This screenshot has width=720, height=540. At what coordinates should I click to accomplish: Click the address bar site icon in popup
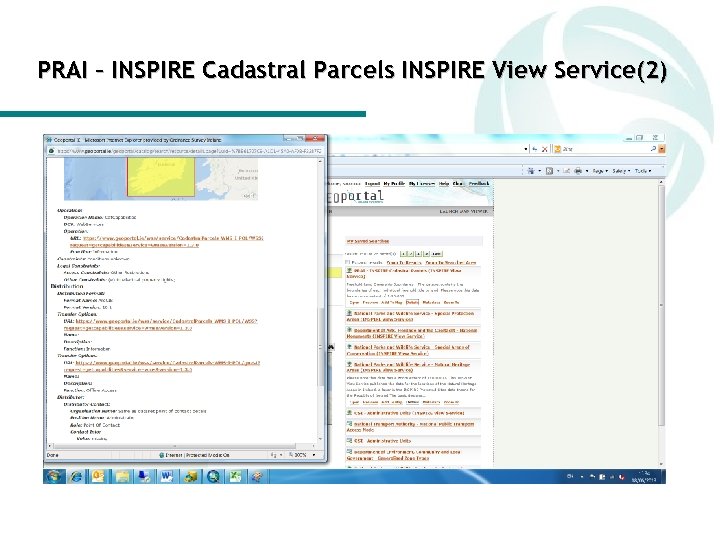pos(51,151)
